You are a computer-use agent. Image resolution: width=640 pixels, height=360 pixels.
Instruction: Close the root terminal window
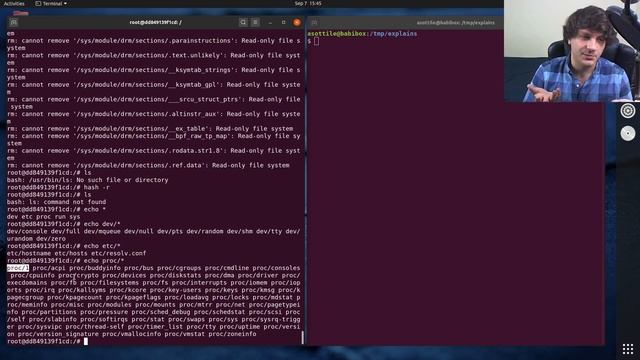[x=297, y=22]
